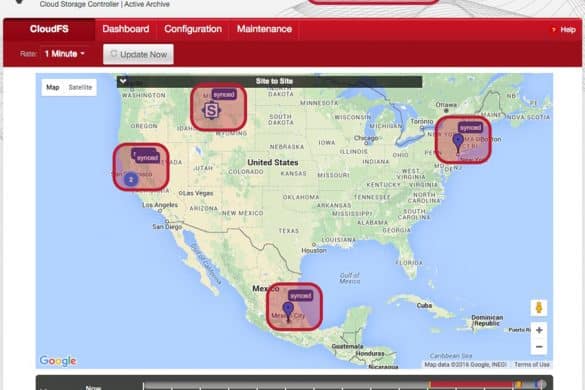Click the Site to Site header bar
This screenshot has width=585, height=390.
(x=269, y=81)
